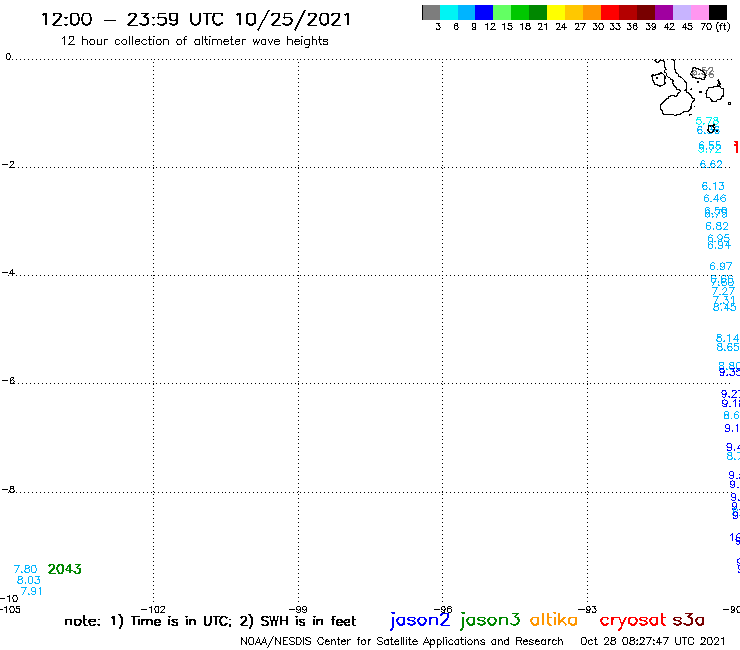Click the note 'Time is in UTC; SWH is in feet'
740x650 pixels.
210,621
